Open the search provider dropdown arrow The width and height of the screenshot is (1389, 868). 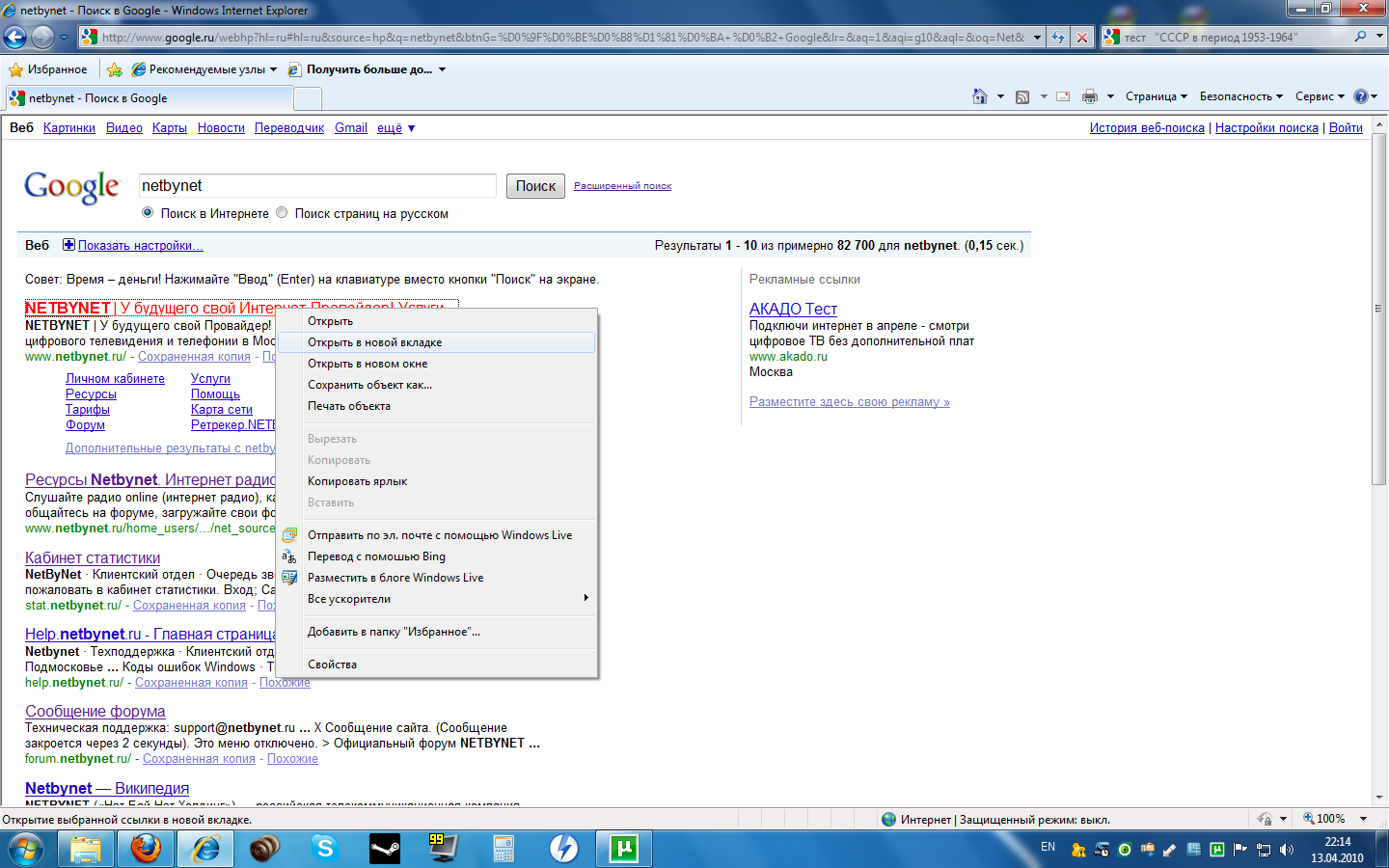(x=1379, y=37)
